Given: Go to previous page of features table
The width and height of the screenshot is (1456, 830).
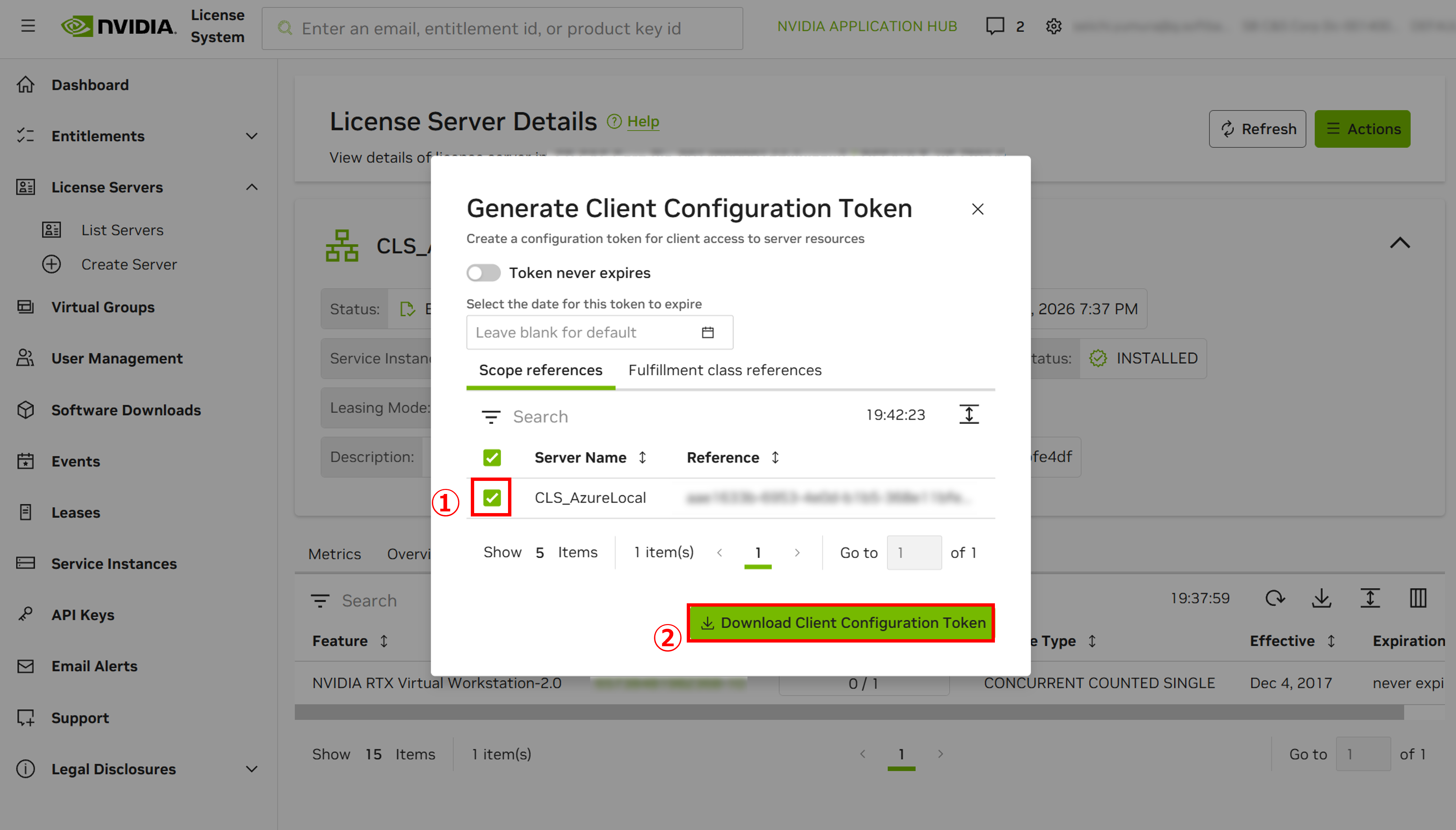Looking at the screenshot, I should 863,754.
